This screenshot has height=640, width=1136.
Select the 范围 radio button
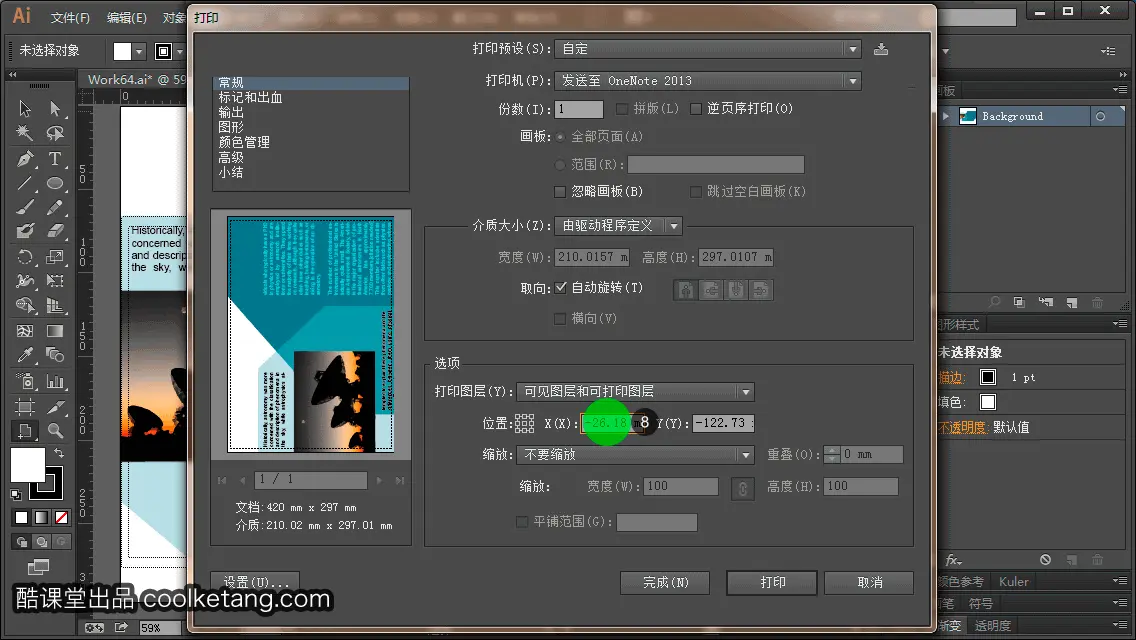(x=559, y=165)
